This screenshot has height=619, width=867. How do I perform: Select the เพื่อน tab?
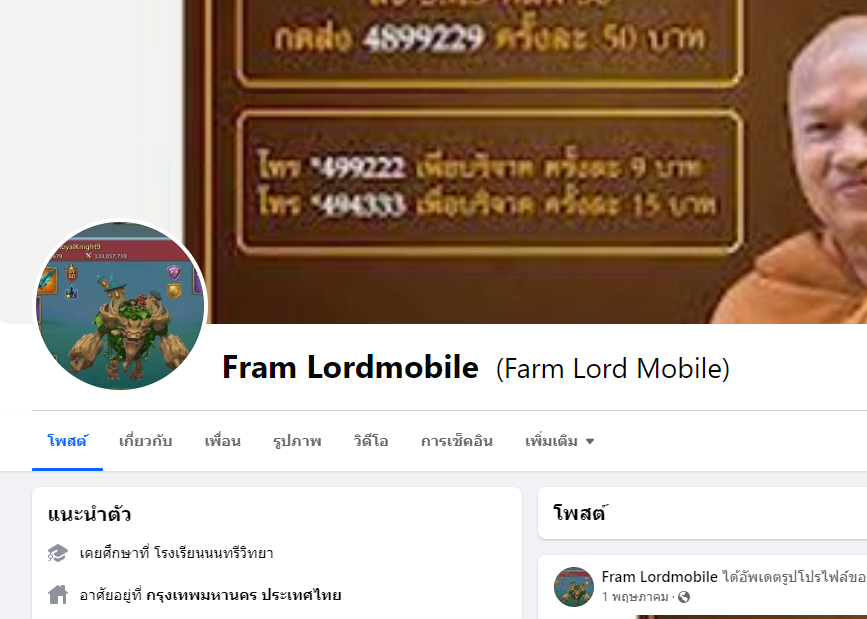click(222, 441)
